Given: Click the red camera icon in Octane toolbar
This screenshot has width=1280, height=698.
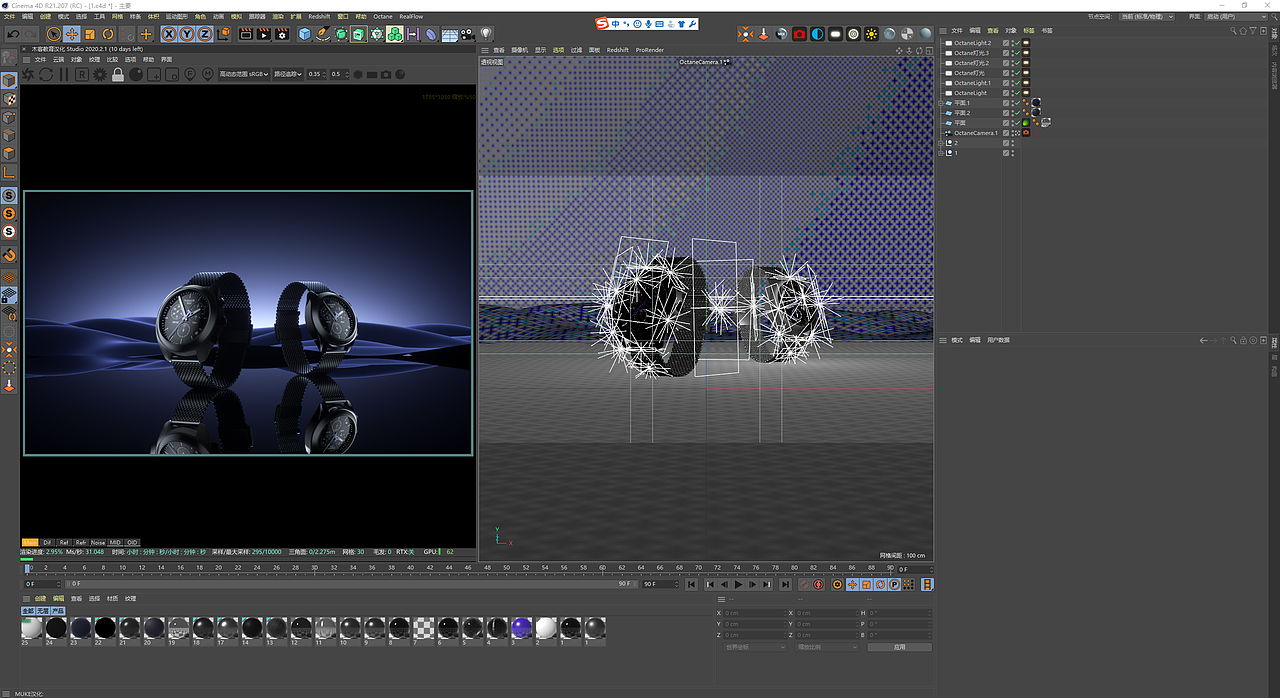Looking at the screenshot, I should 799,34.
